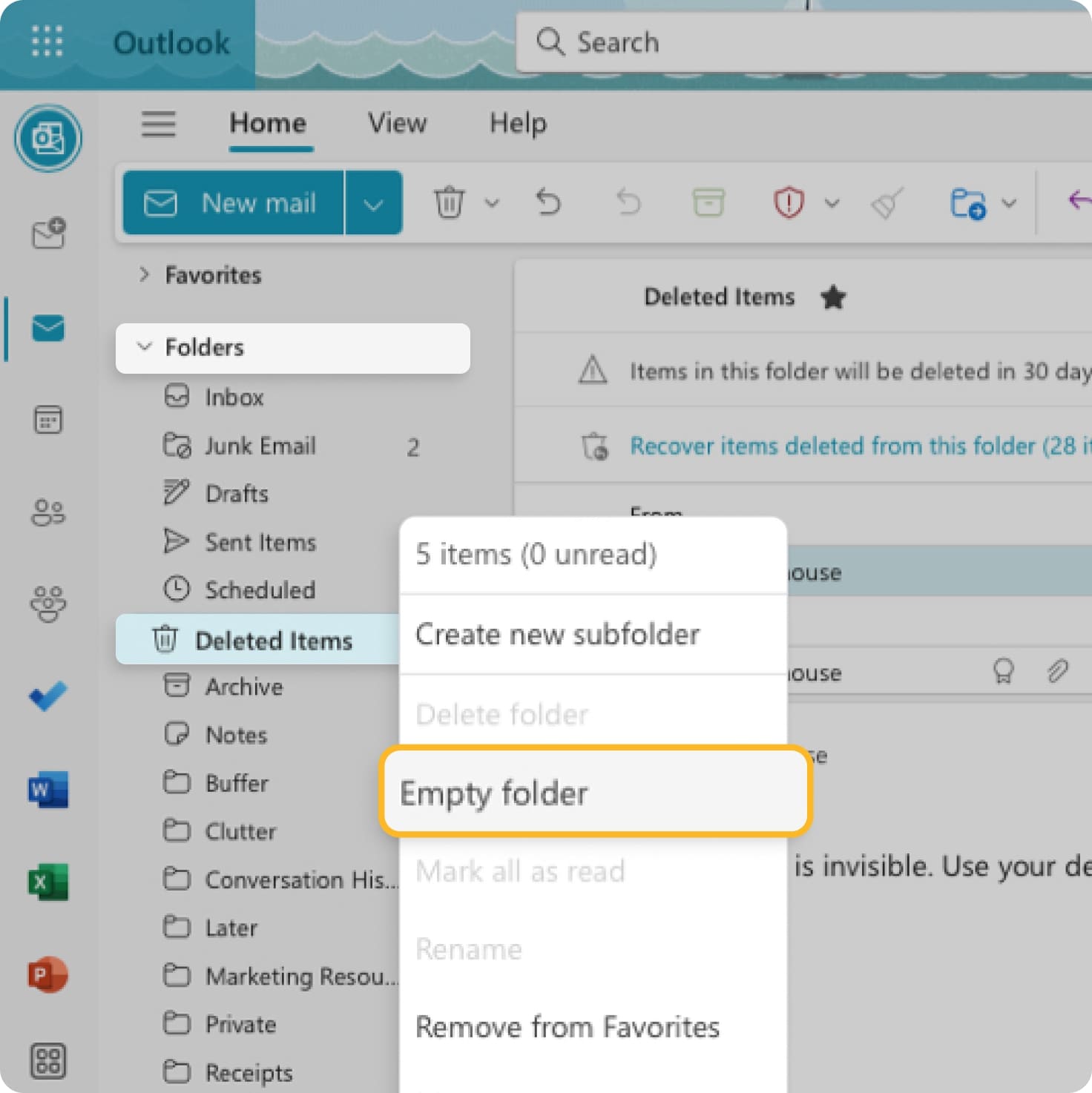Open the To Do checkmark app
Viewport: 1092px width, 1093px height.
(48, 696)
